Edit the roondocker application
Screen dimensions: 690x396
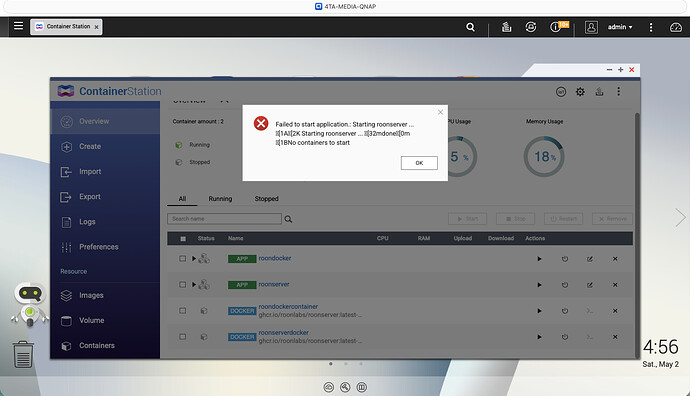[590, 259]
